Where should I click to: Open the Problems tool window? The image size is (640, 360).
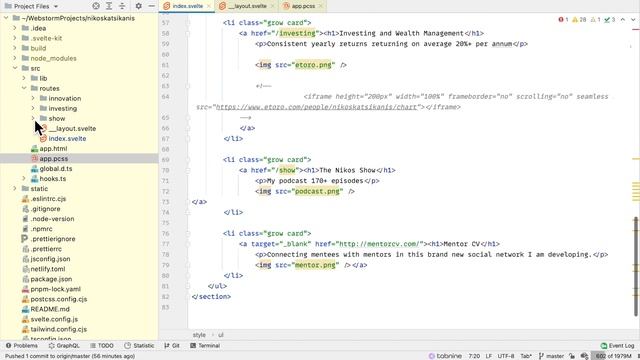click(22, 345)
